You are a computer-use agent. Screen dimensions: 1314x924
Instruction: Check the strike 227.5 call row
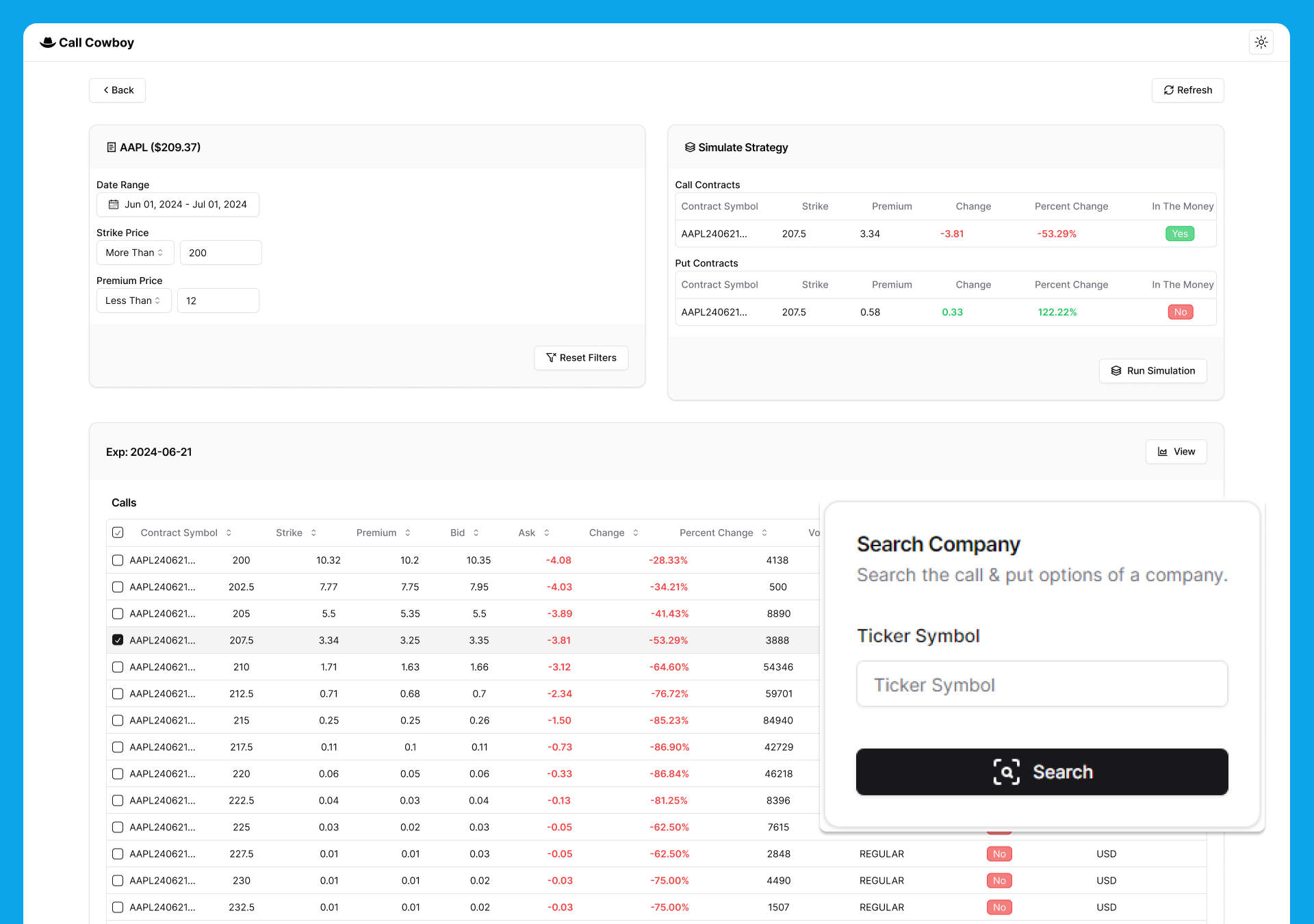pos(118,854)
